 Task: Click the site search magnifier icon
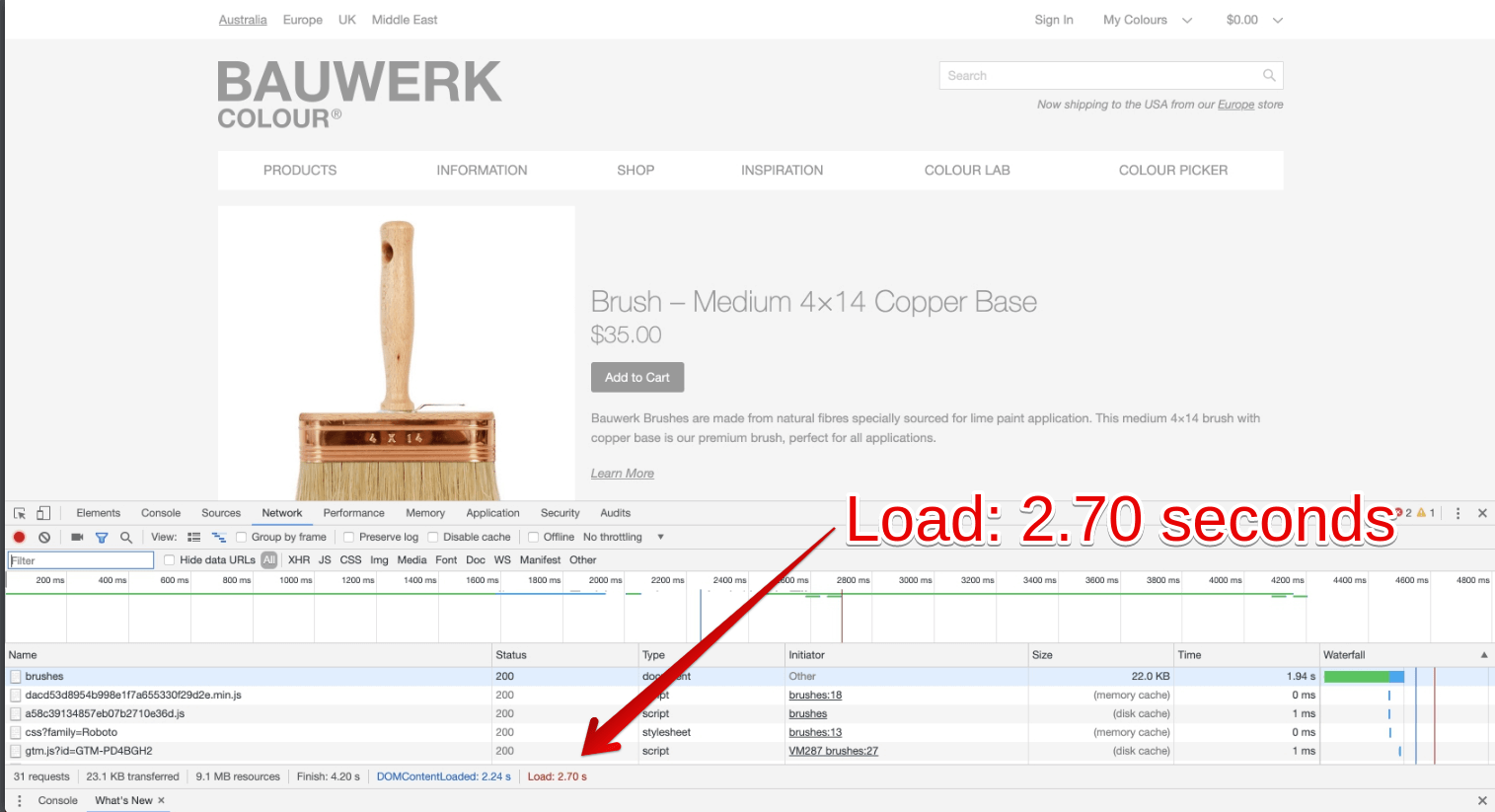click(x=1269, y=75)
